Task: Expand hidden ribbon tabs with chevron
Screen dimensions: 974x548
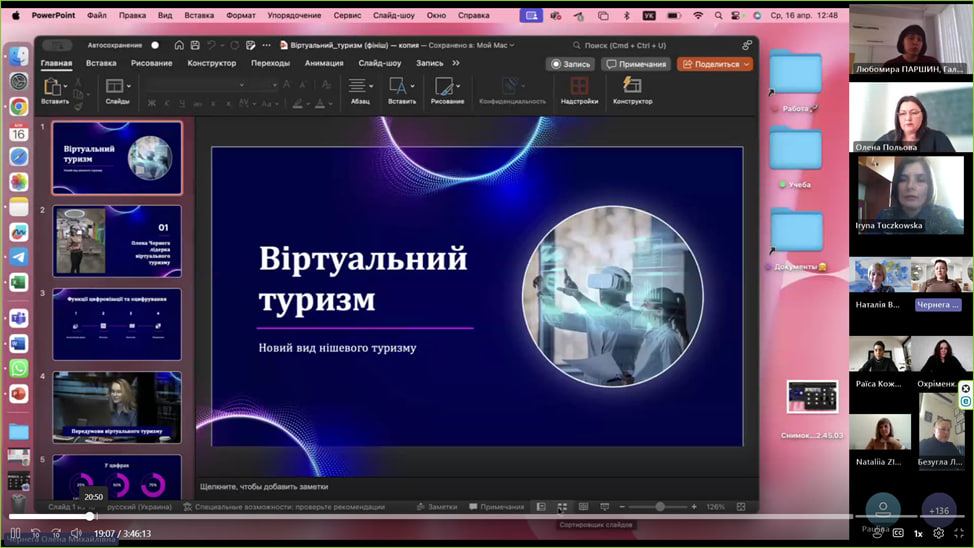Action: (x=456, y=63)
